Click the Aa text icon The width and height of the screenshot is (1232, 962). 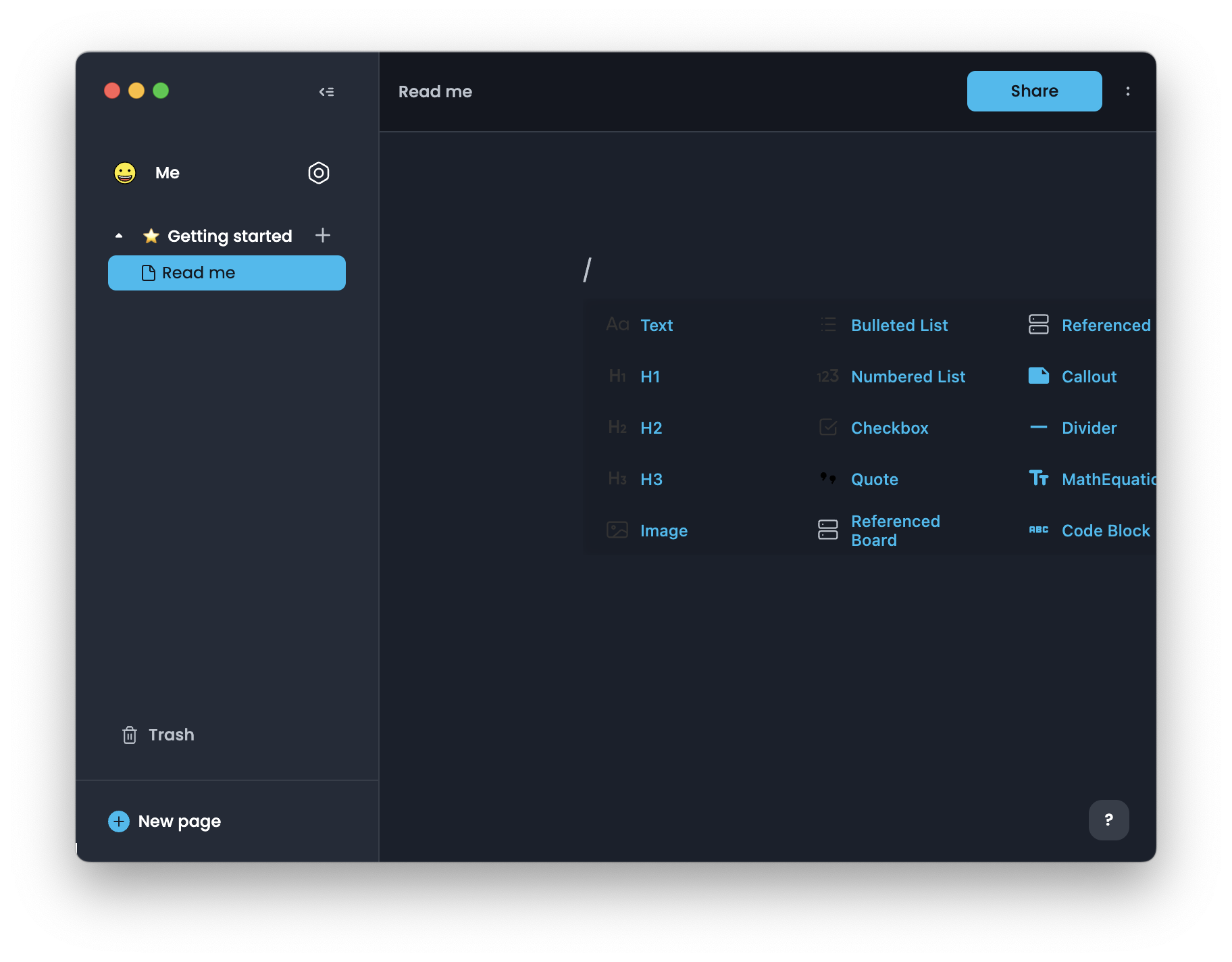pyautogui.click(x=617, y=325)
